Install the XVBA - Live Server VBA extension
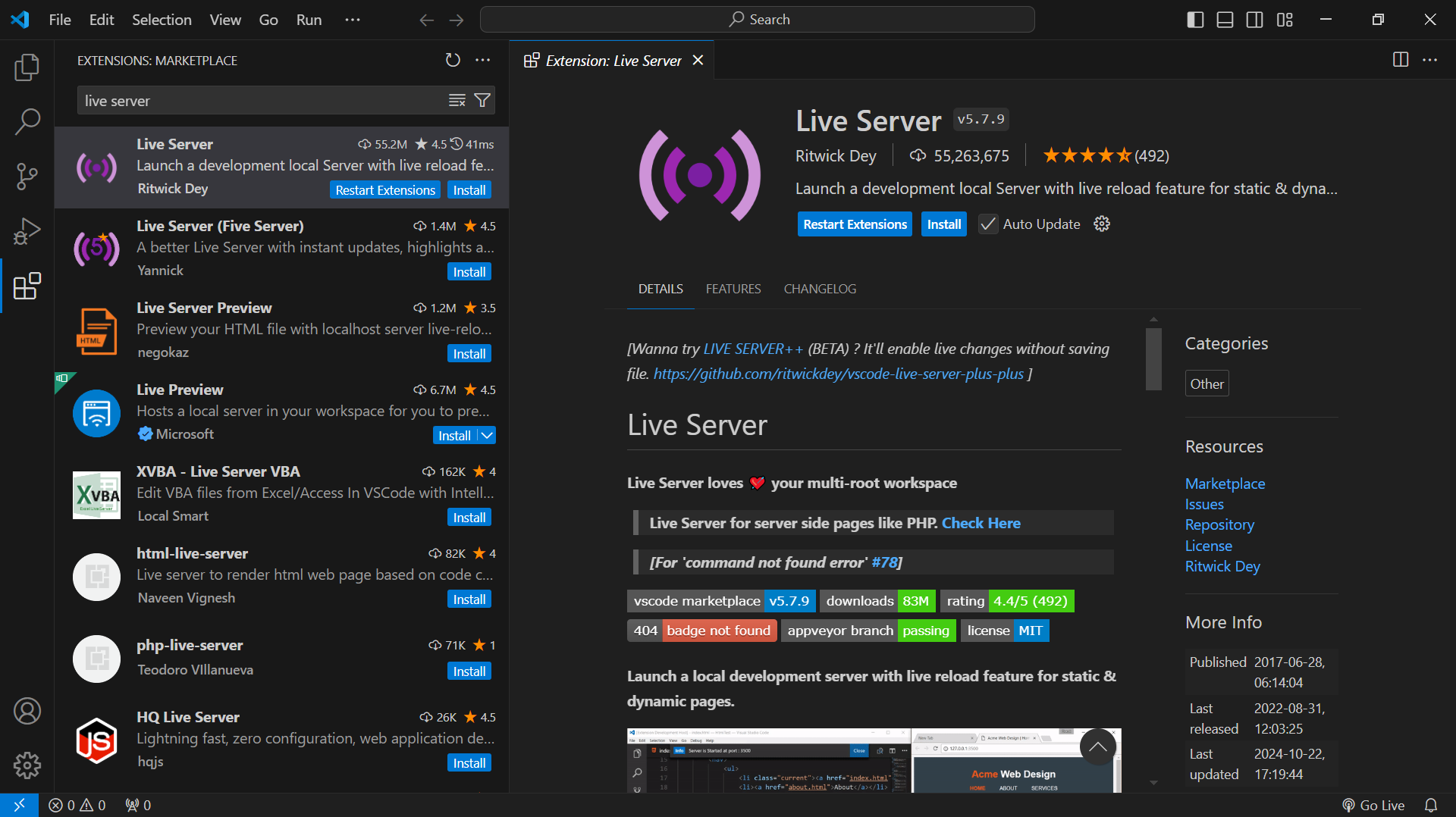The height and width of the screenshot is (817, 1456). (469, 517)
